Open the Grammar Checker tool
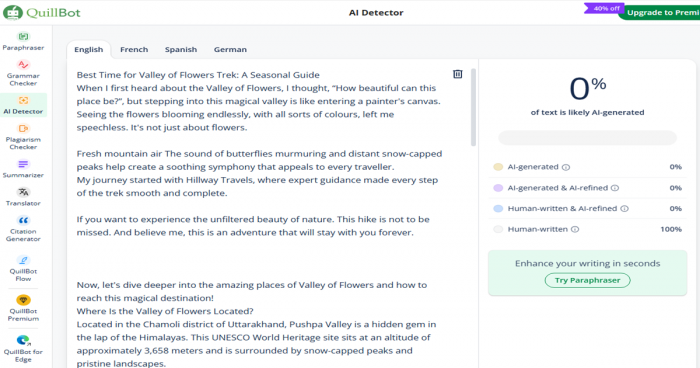The height and width of the screenshot is (368, 700). pos(23,73)
